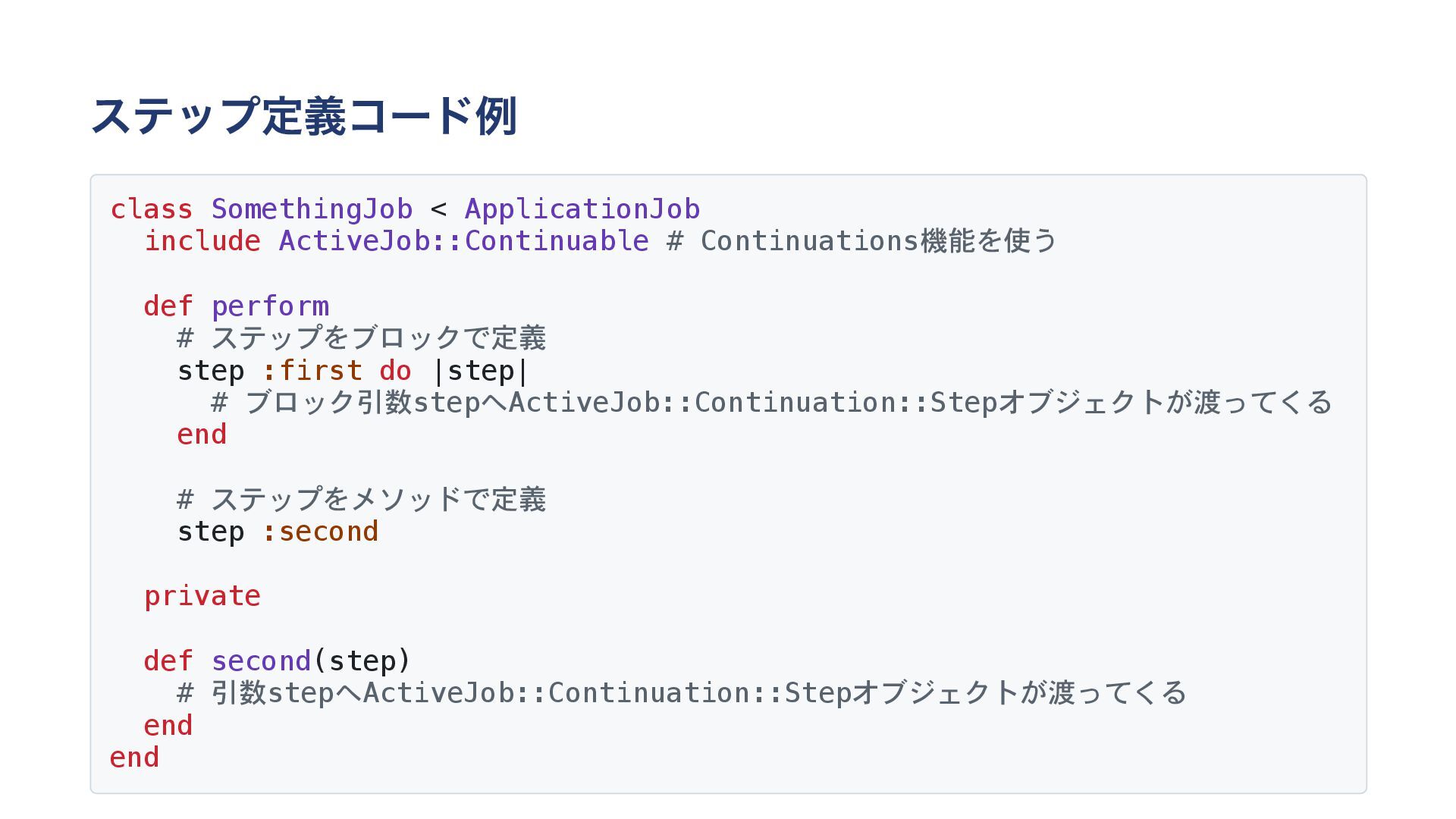Click the (step) method parameter
The image size is (1456, 819).
362,661
